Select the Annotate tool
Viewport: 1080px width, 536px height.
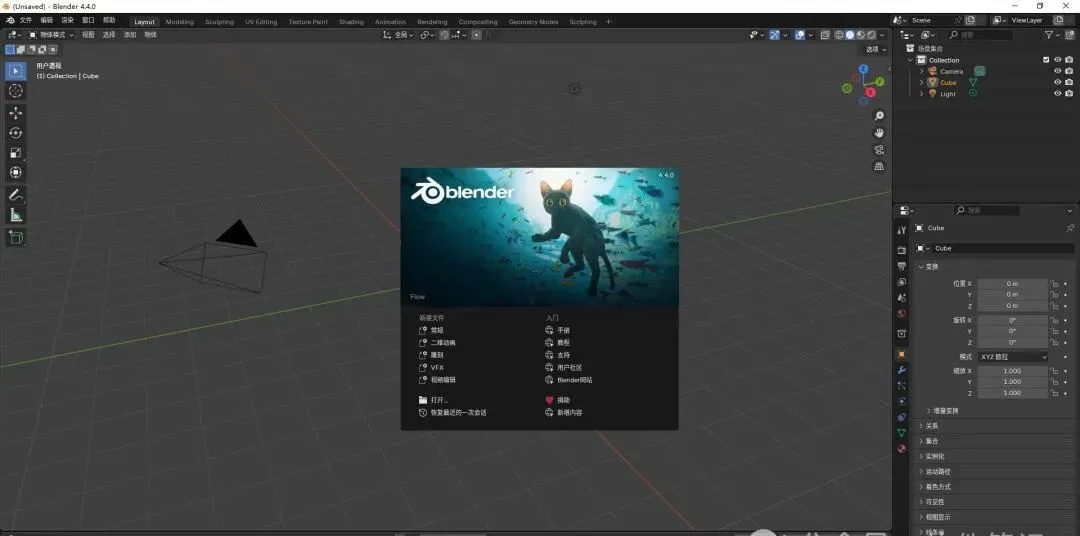tap(16, 195)
